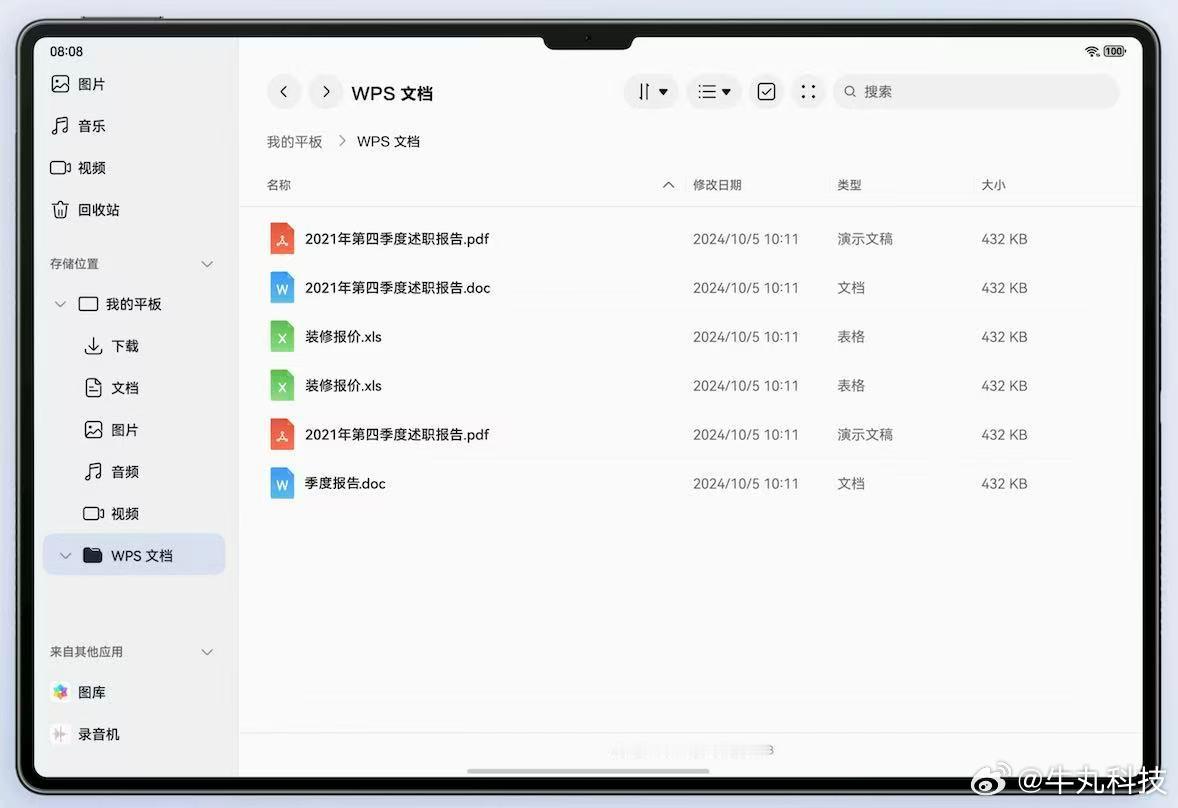Click the Wi-Fi status icon

pyautogui.click(x=1092, y=51)
